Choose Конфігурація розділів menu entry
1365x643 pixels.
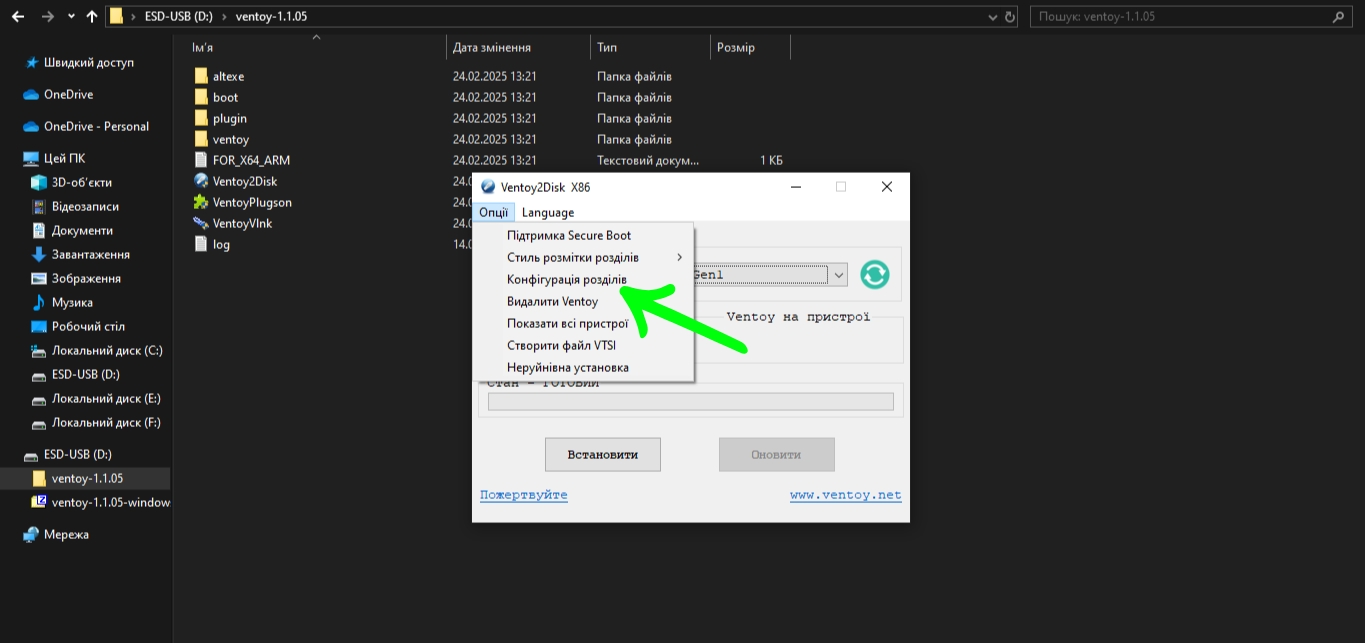(x=583, y=279)
